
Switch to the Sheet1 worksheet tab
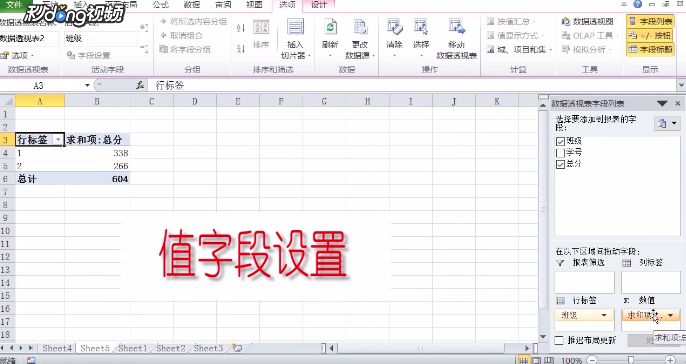(x=133, y=348)
